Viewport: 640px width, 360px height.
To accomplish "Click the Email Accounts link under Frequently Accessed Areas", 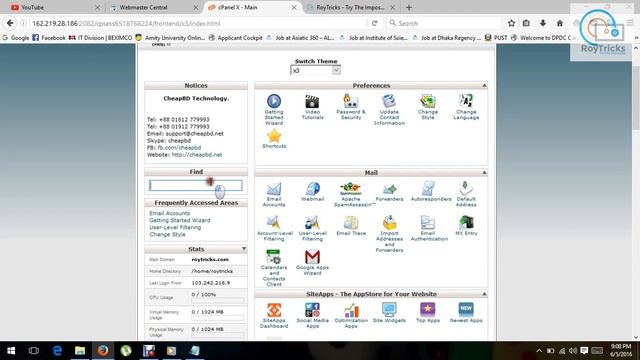I will coord(169,213).
